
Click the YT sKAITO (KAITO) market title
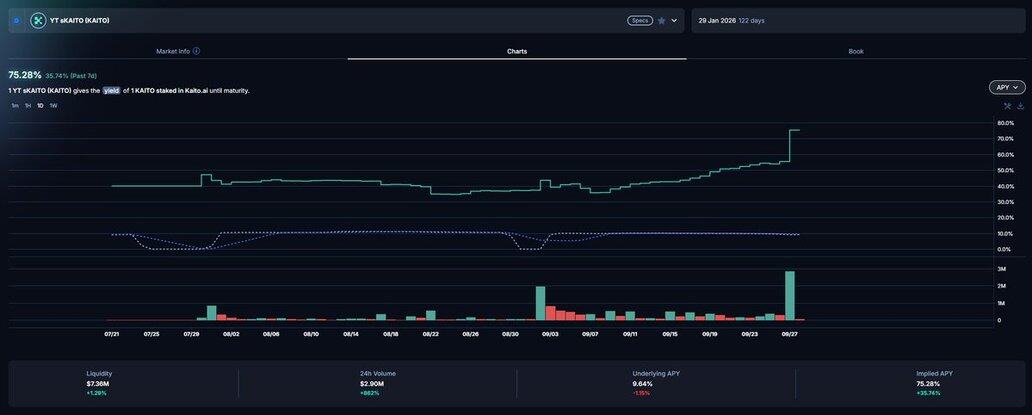(80, 20)
